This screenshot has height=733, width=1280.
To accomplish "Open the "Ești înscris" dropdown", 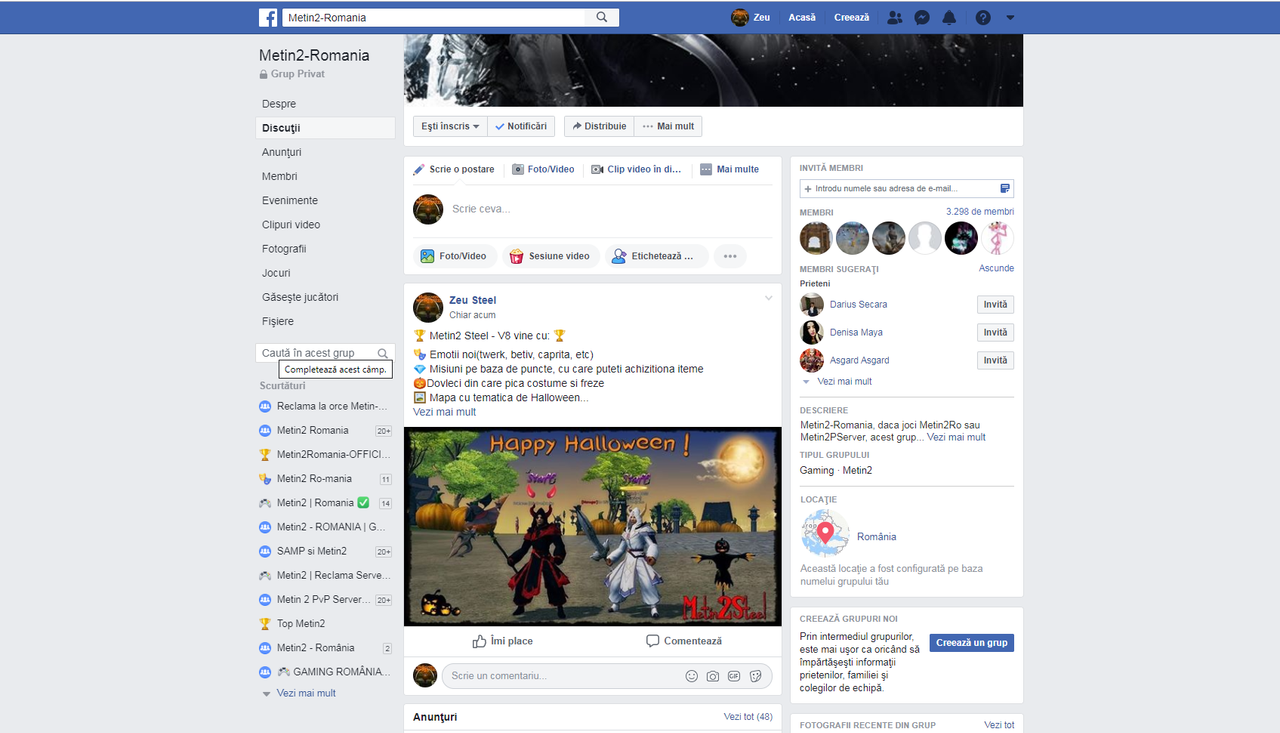I will 449,126.
